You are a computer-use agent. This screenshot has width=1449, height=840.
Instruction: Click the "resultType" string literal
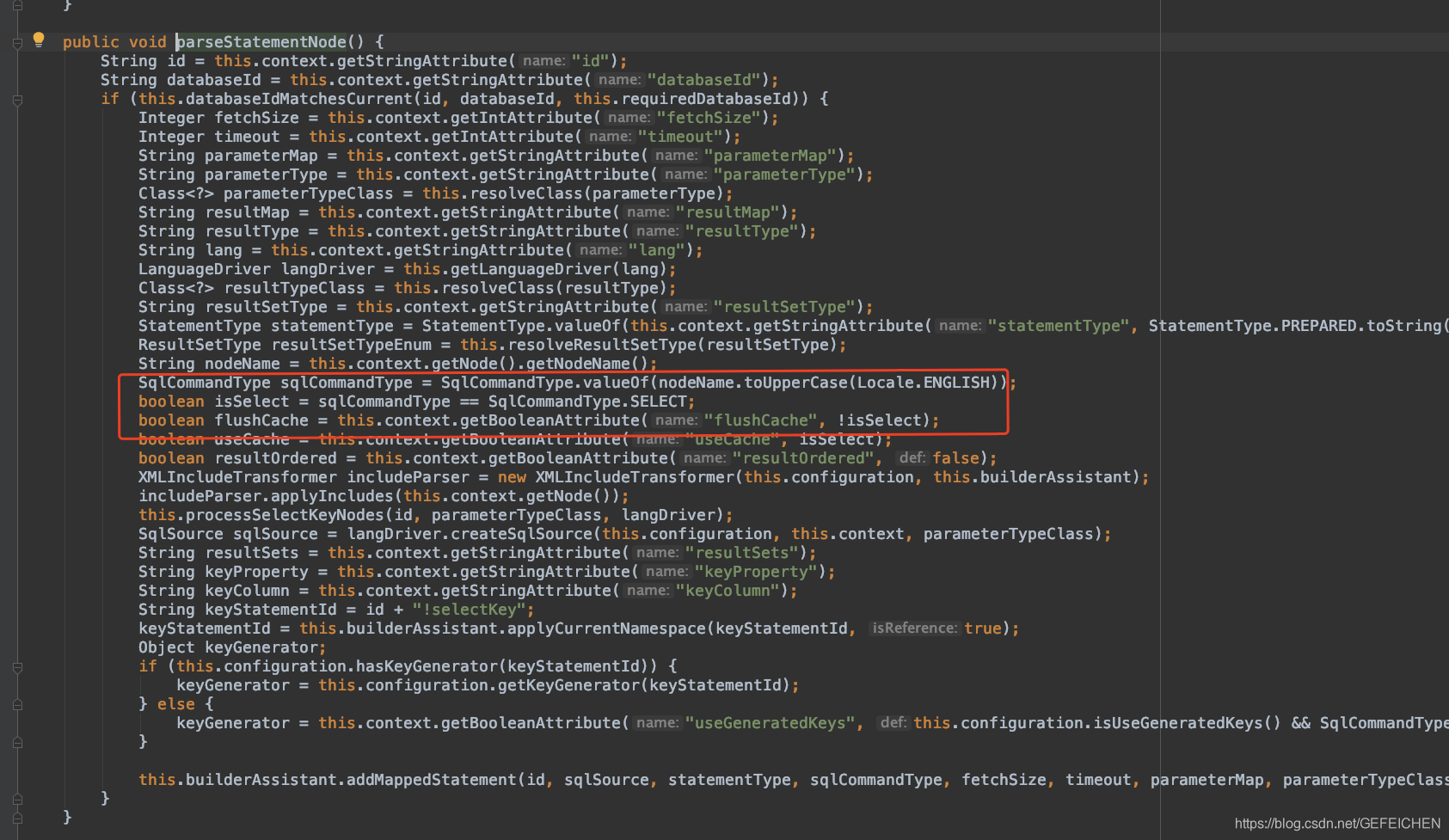[x=742, y=231]
